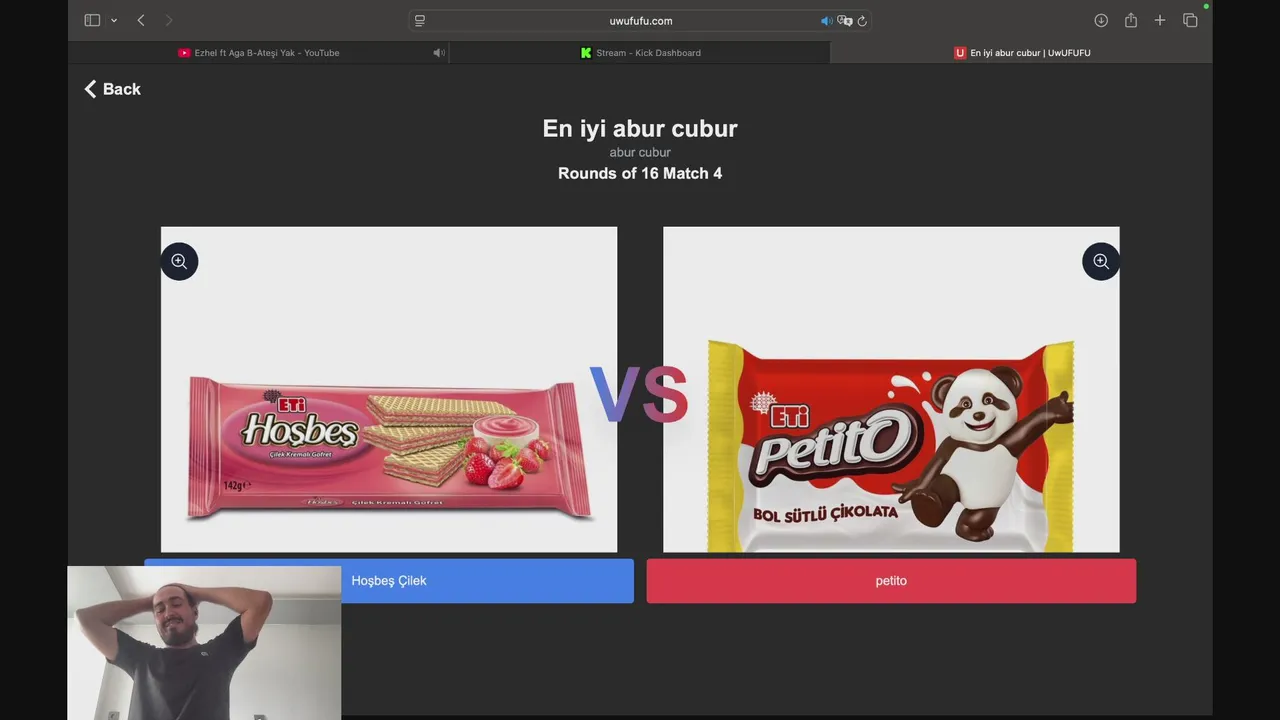
Task: Click the Back link
Action: pos(112,89)
